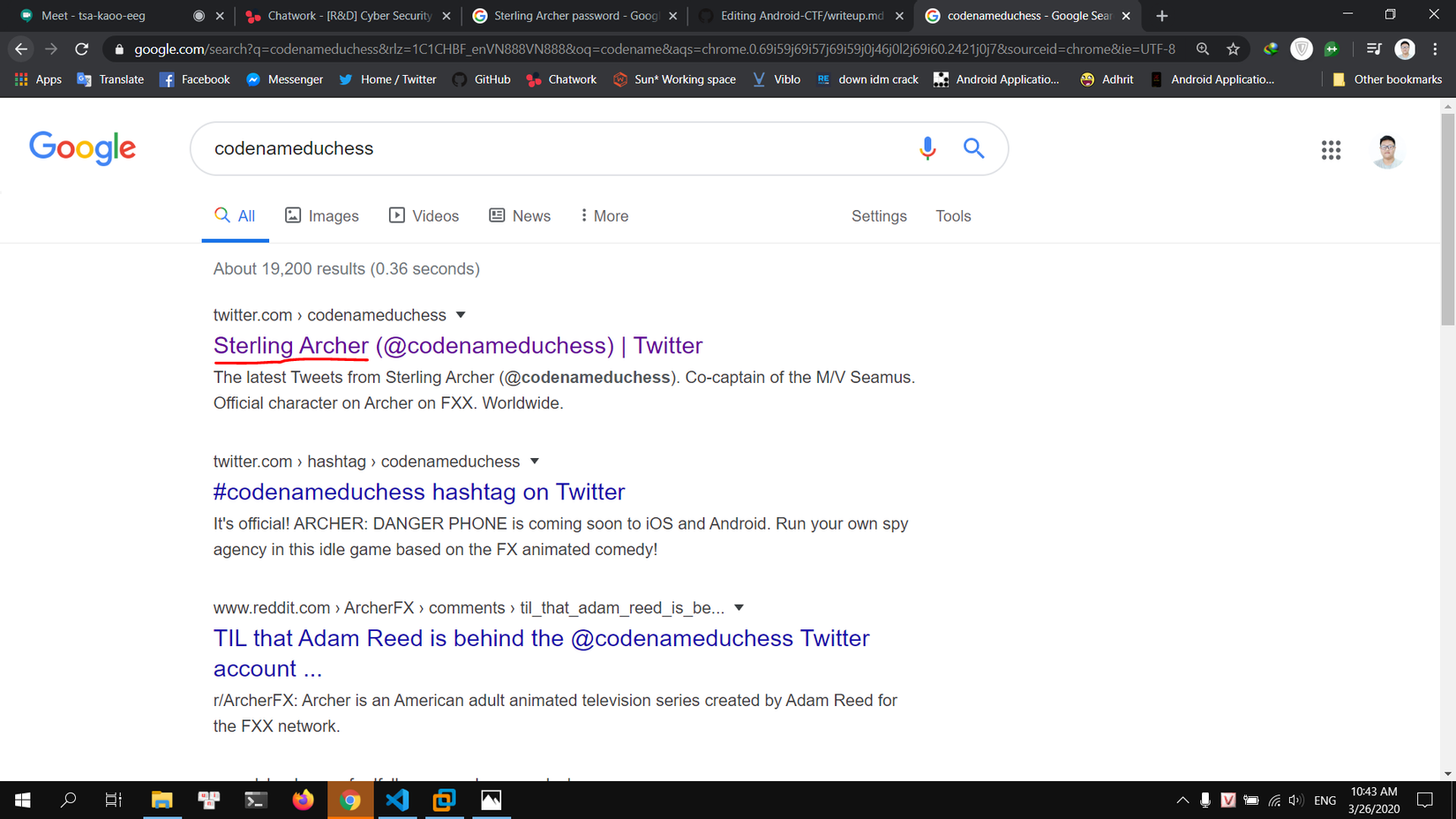Focus the Chrome address bar
The height and width of the screenshot is (819, 1456).
[x=654, y=49]
